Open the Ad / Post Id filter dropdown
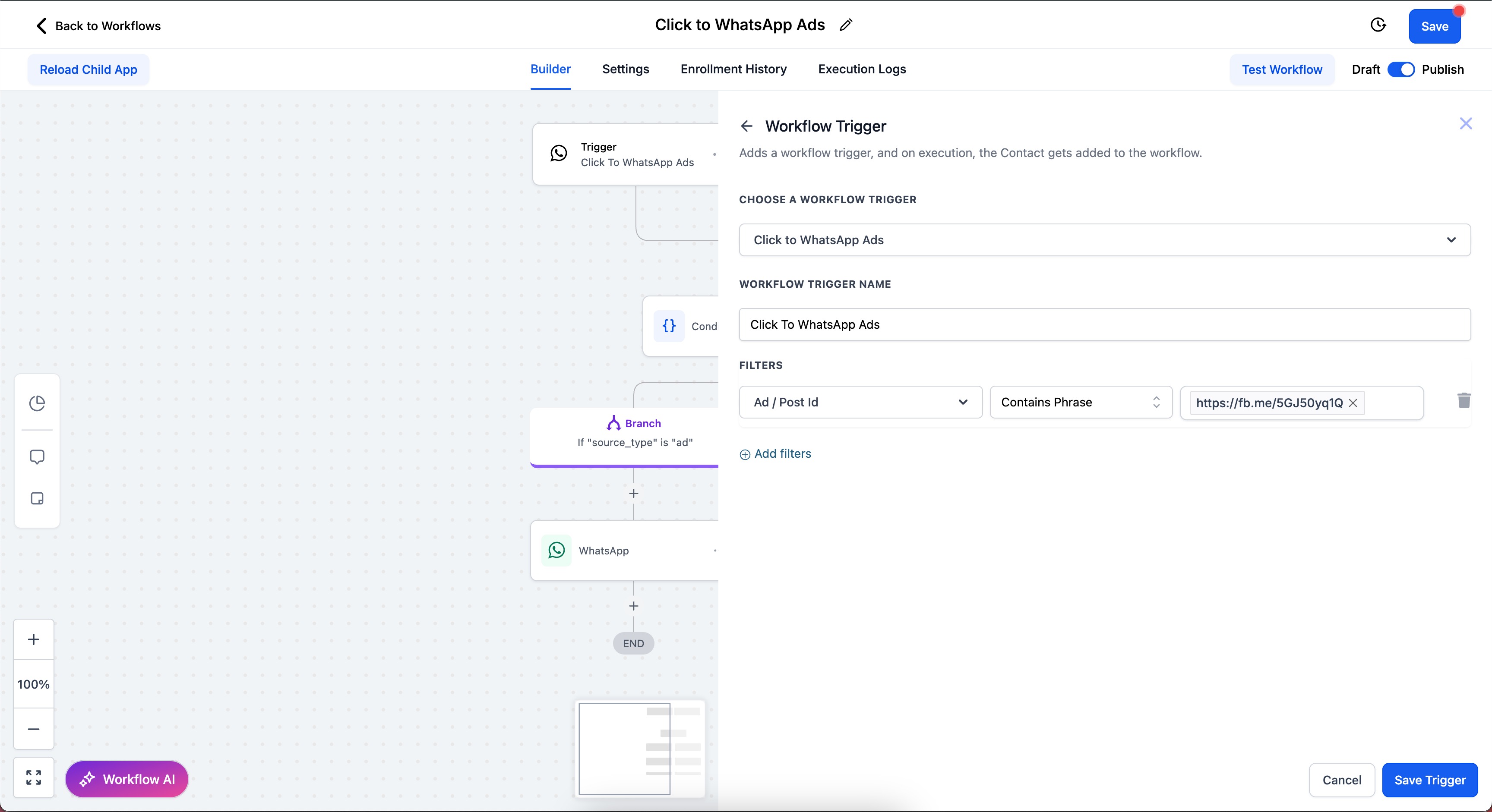The width and height of the screenshot is (1492, 812). coord(860,402)
